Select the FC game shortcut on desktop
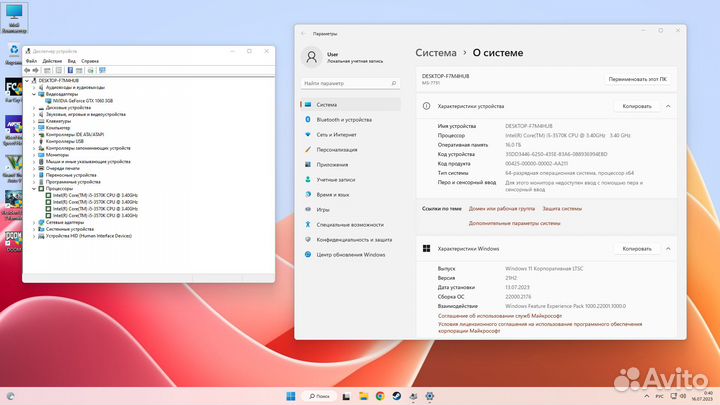 (x=13, y=90)
